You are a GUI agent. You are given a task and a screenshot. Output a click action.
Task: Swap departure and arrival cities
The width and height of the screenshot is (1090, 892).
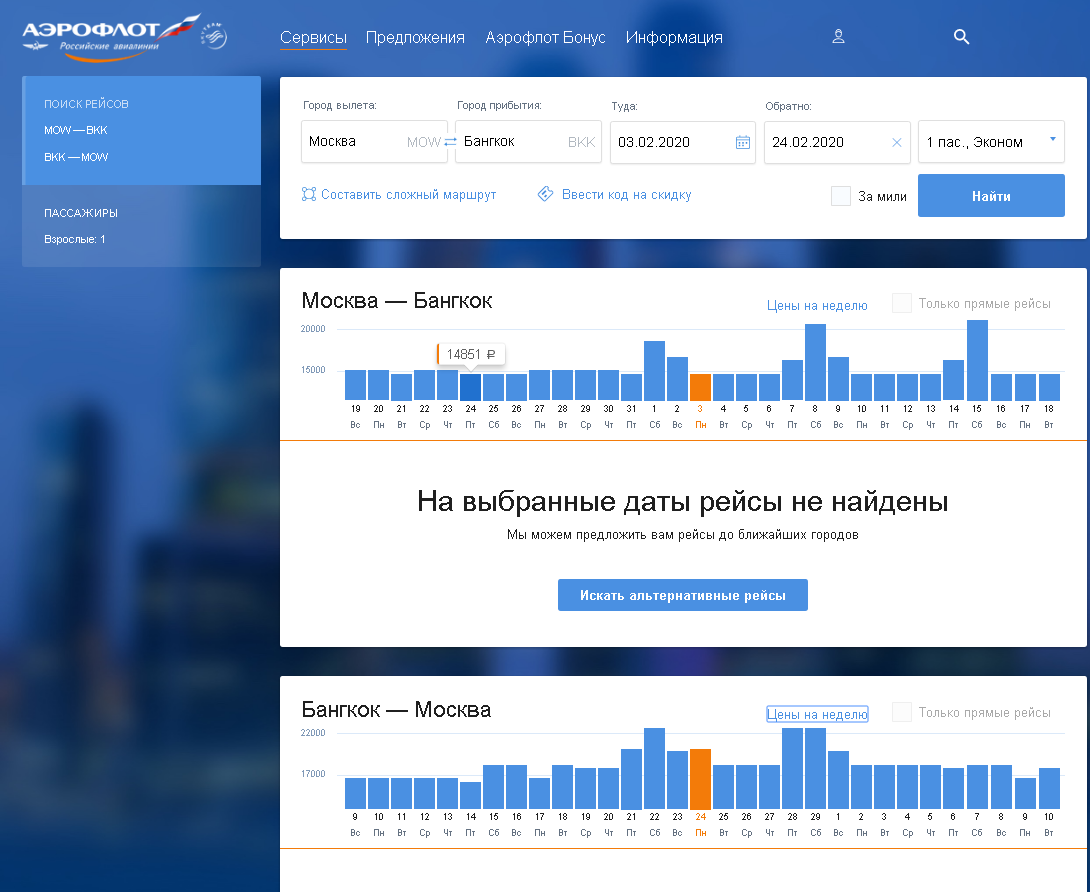click(450, 142)
